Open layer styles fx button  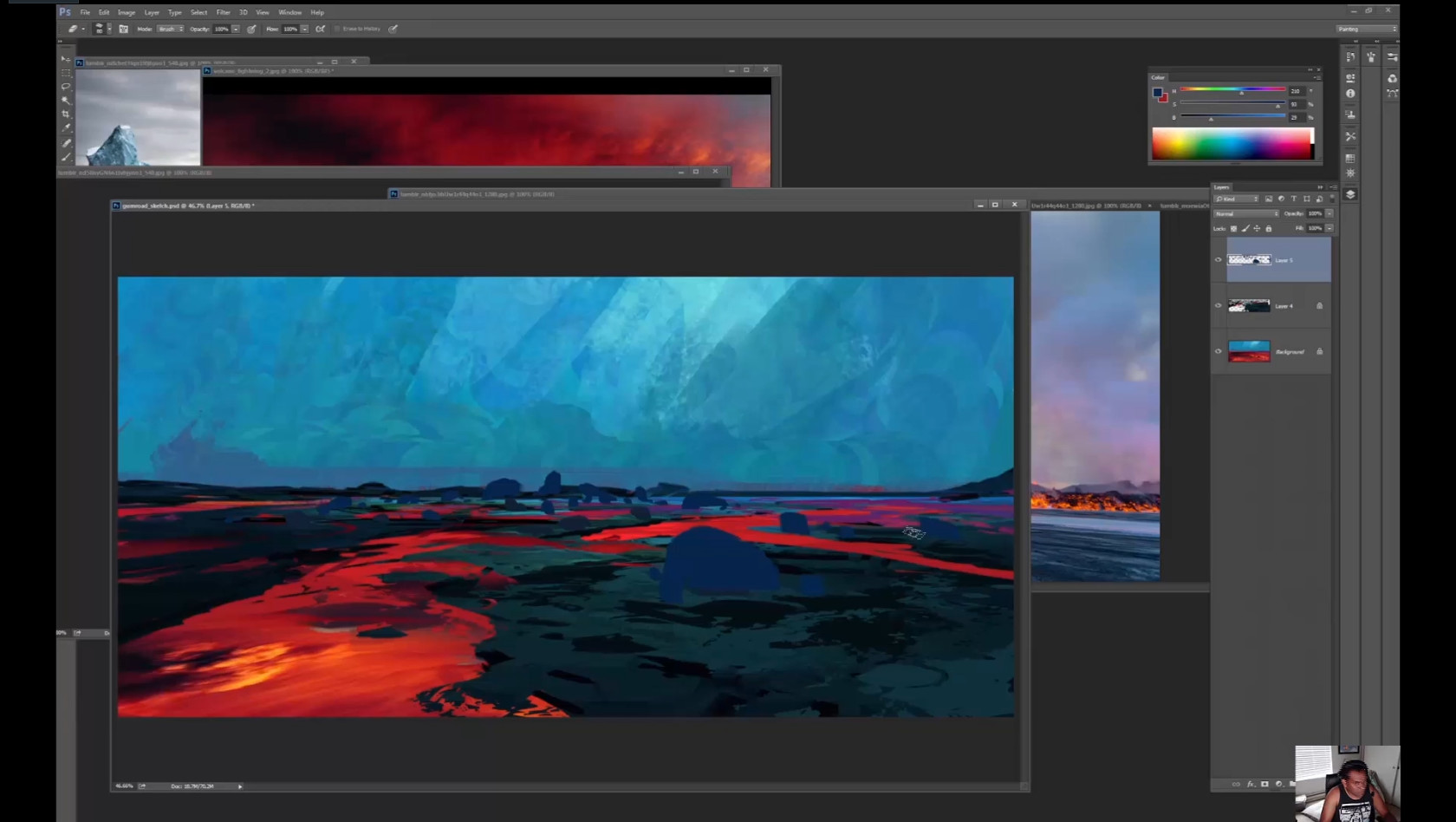(1251, 784)
